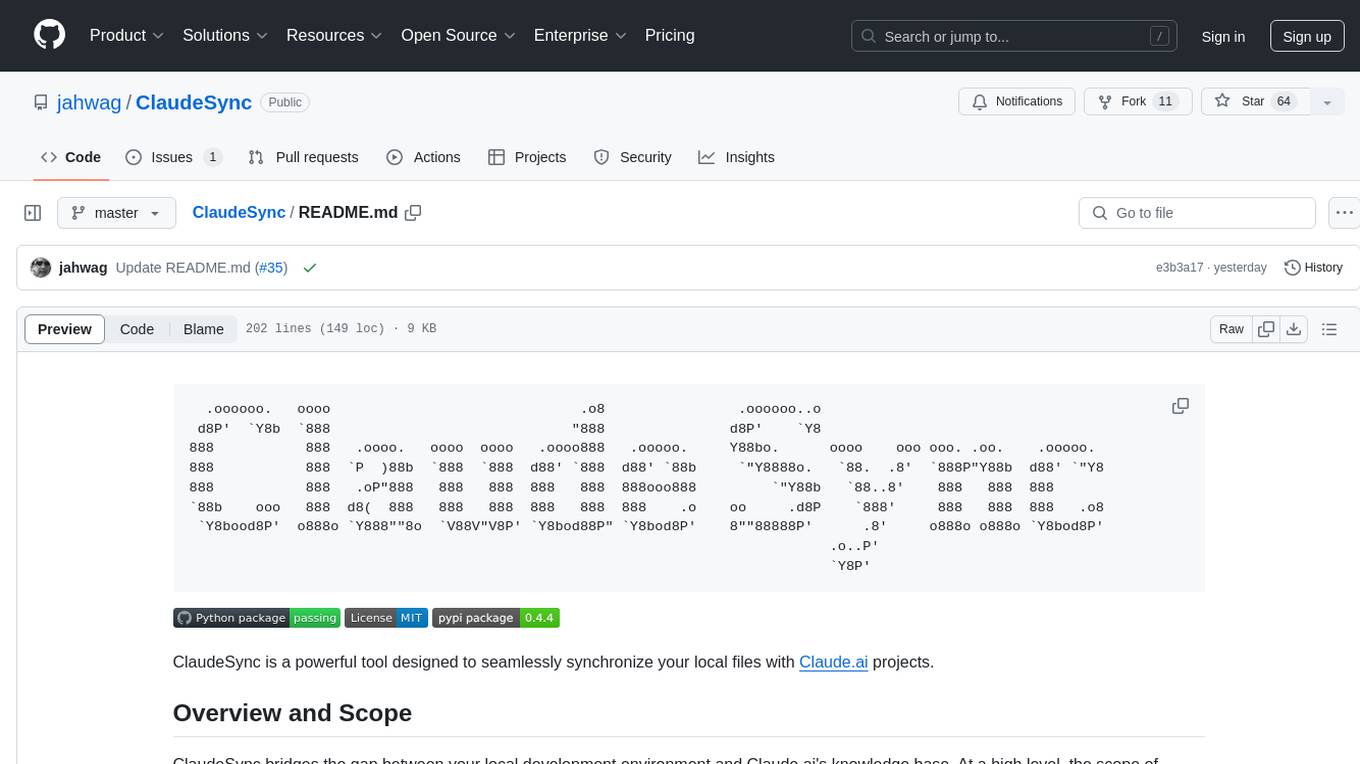Open the master branch selector
This screenshot has height=764, width=1360.
point(117,213)
